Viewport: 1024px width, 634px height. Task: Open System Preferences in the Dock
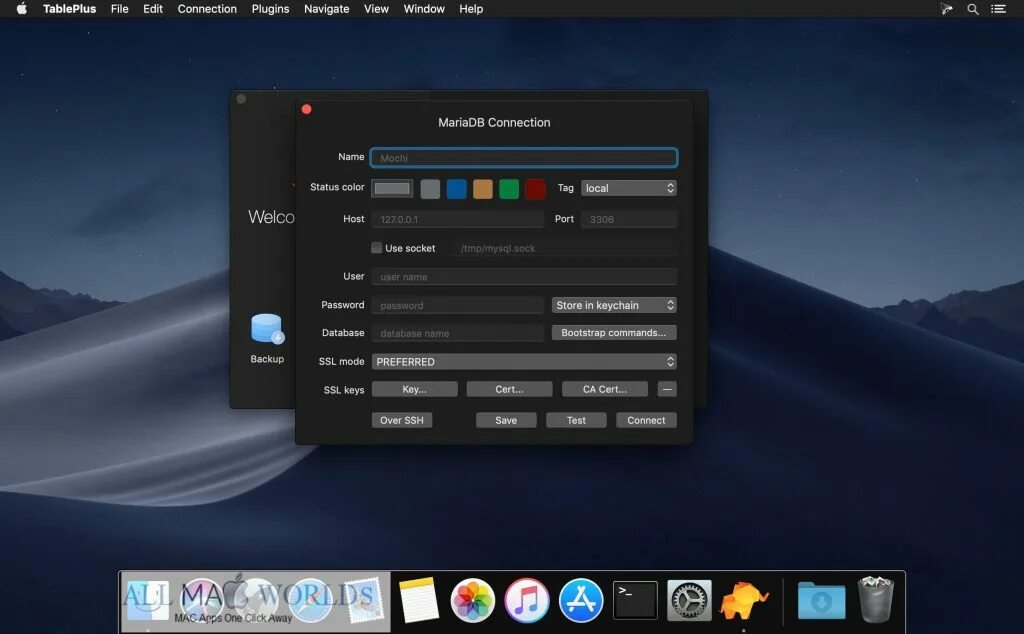(x=689, y=599)
